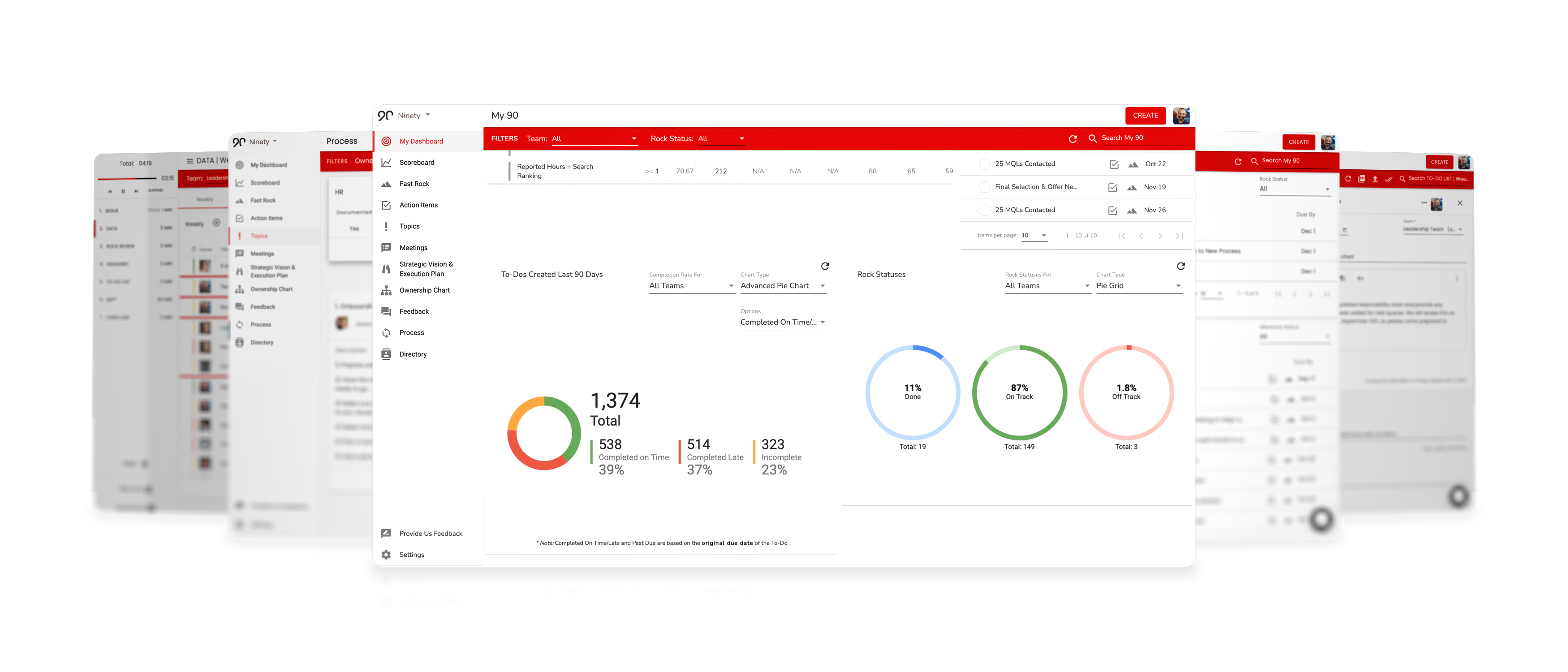Open Items per page dropdown
This screenshot has width=1568, height=672.
(x=1034, y=236)
